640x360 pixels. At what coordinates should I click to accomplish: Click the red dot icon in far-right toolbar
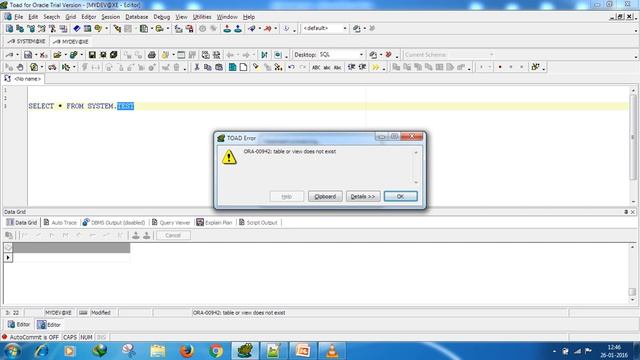point(500,67)
